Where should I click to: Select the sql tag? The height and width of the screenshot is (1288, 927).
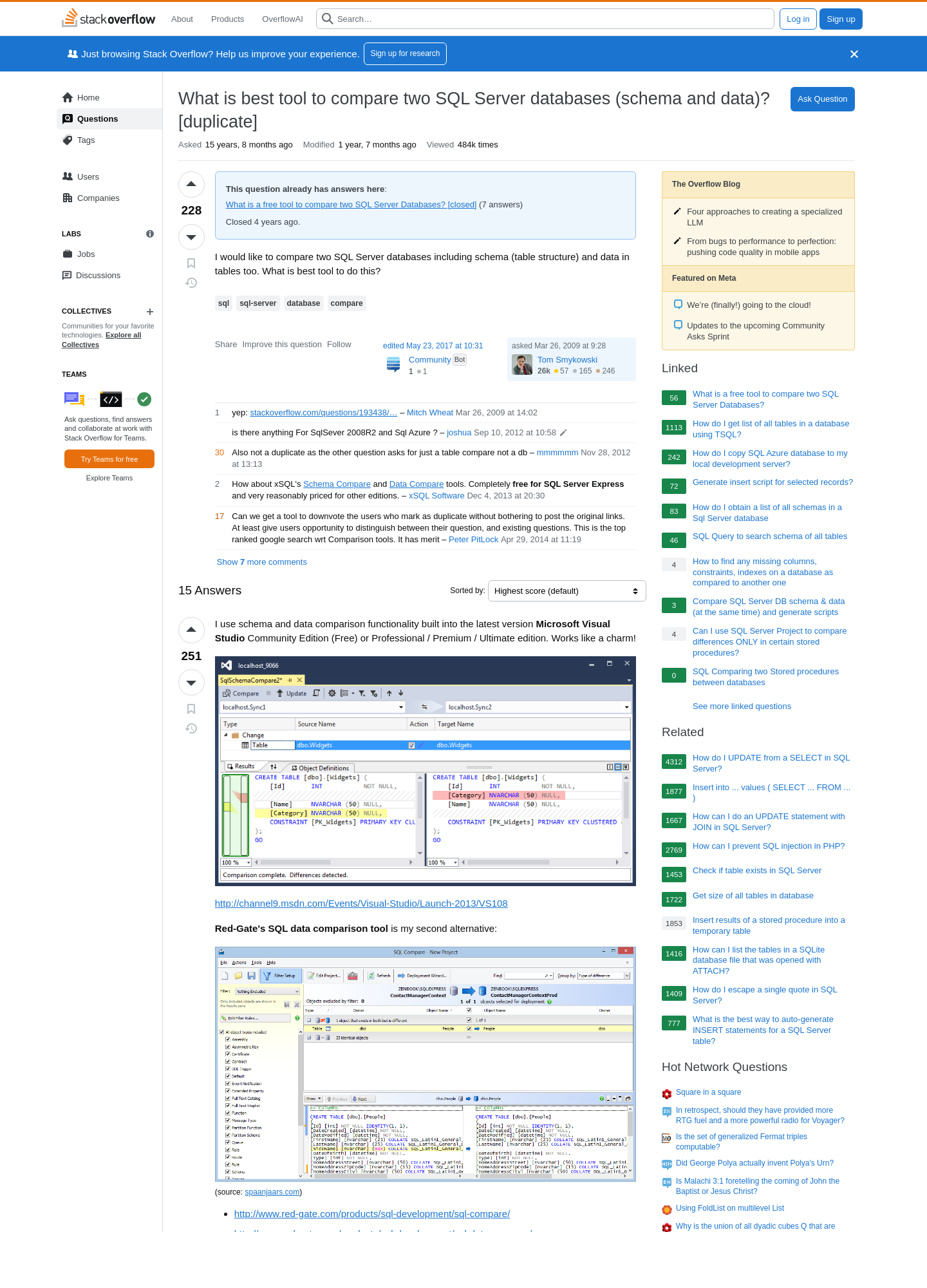coord(223,303)
